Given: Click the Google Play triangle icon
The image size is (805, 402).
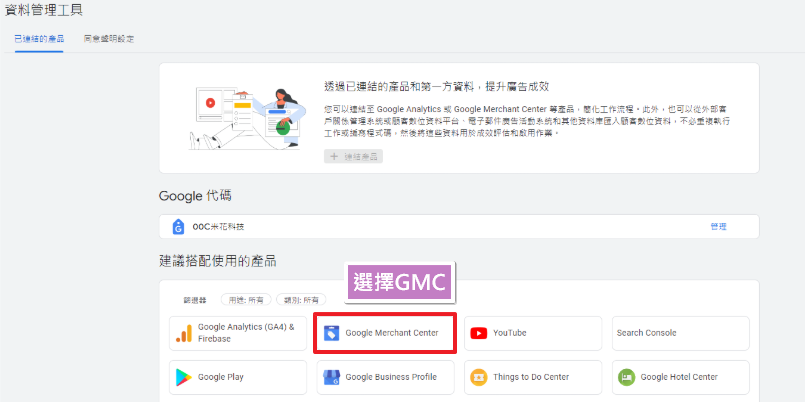Looking at the screenshot, I should point(184,377).
